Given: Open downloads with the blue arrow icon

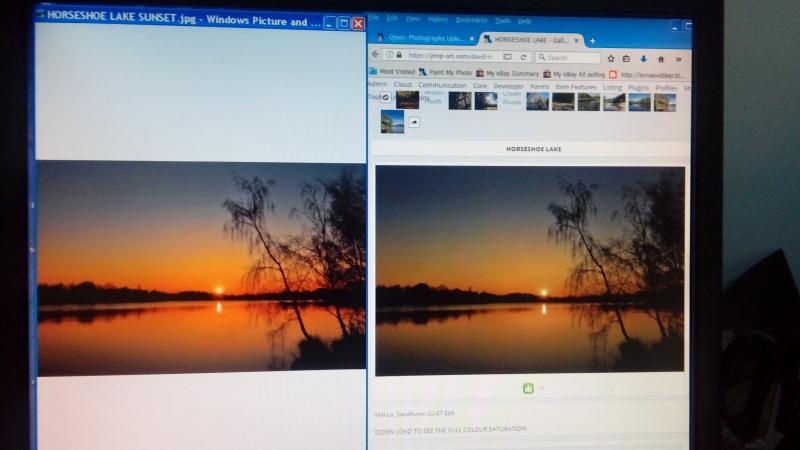Looking at the screenshot, I should pos(644,59).
